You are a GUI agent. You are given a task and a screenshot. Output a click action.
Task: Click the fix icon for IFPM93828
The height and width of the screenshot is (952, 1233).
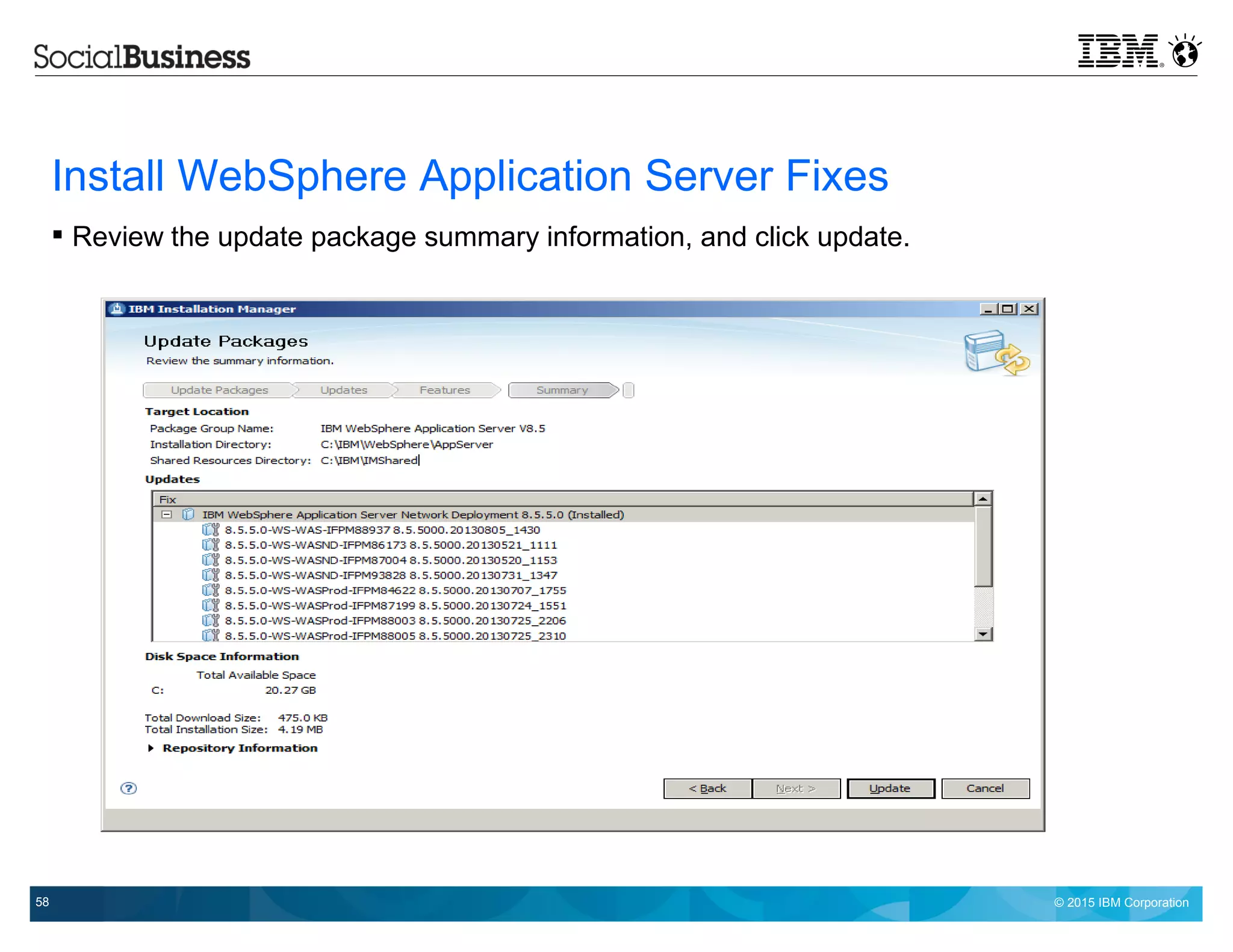(210, 575)
